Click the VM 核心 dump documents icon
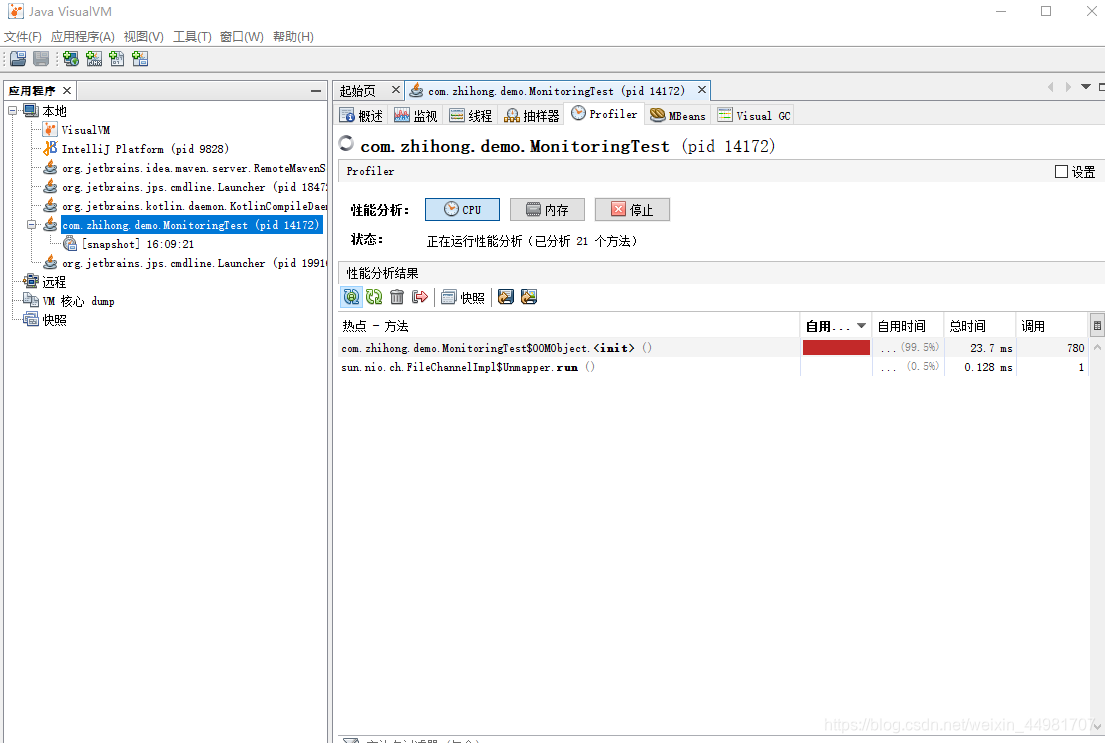The width and height of the screenshot is (1105, 743). tap(31, 300)
